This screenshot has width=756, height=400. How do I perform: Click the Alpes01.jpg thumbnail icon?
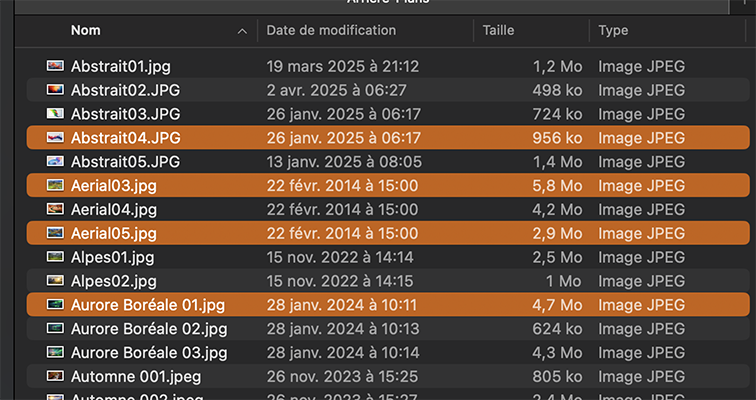click(x=55, y=257)
